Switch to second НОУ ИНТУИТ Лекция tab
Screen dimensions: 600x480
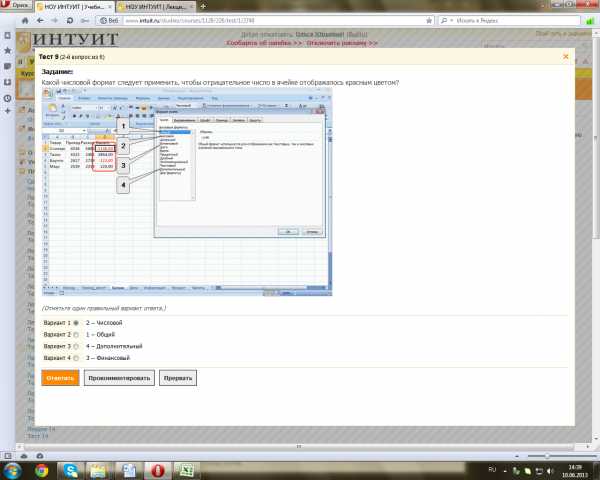point(156,7)
